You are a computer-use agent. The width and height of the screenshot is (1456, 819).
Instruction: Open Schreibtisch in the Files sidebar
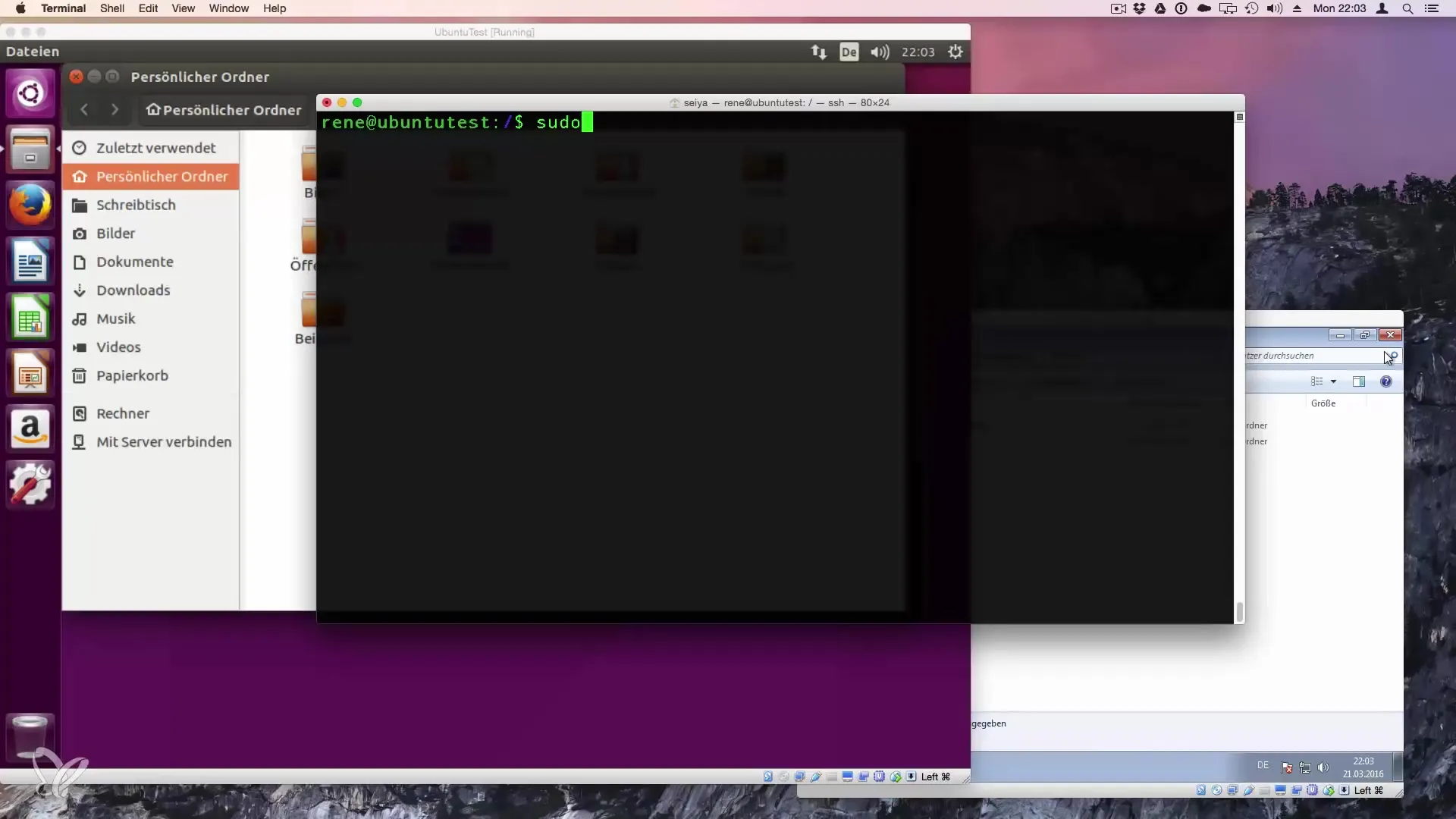tap(151, 205)
